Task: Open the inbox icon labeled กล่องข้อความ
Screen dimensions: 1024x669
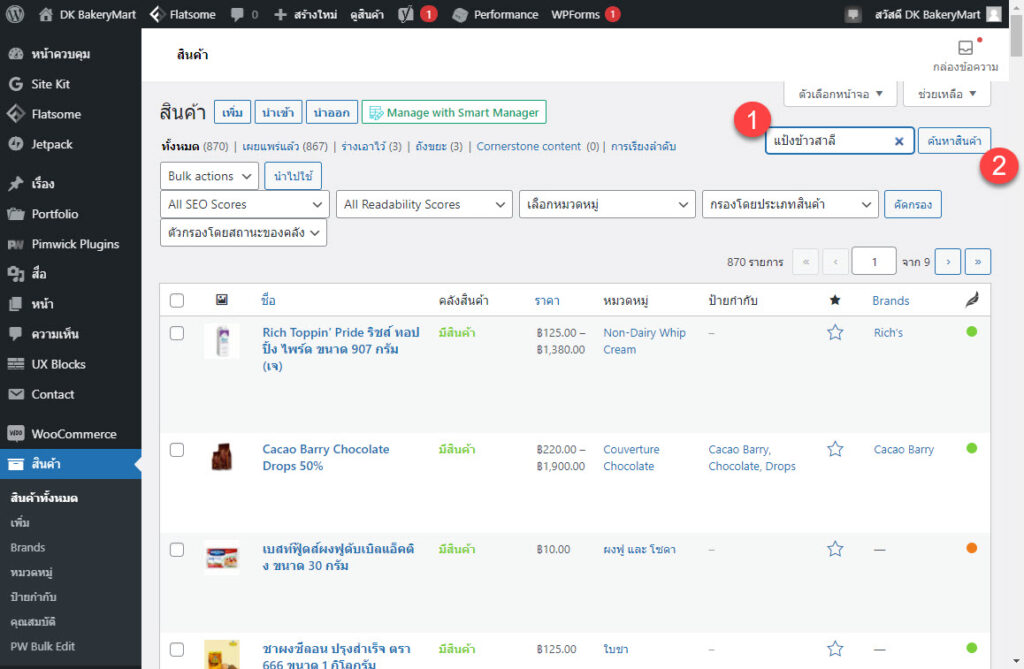Action: (x=965, y=48)
